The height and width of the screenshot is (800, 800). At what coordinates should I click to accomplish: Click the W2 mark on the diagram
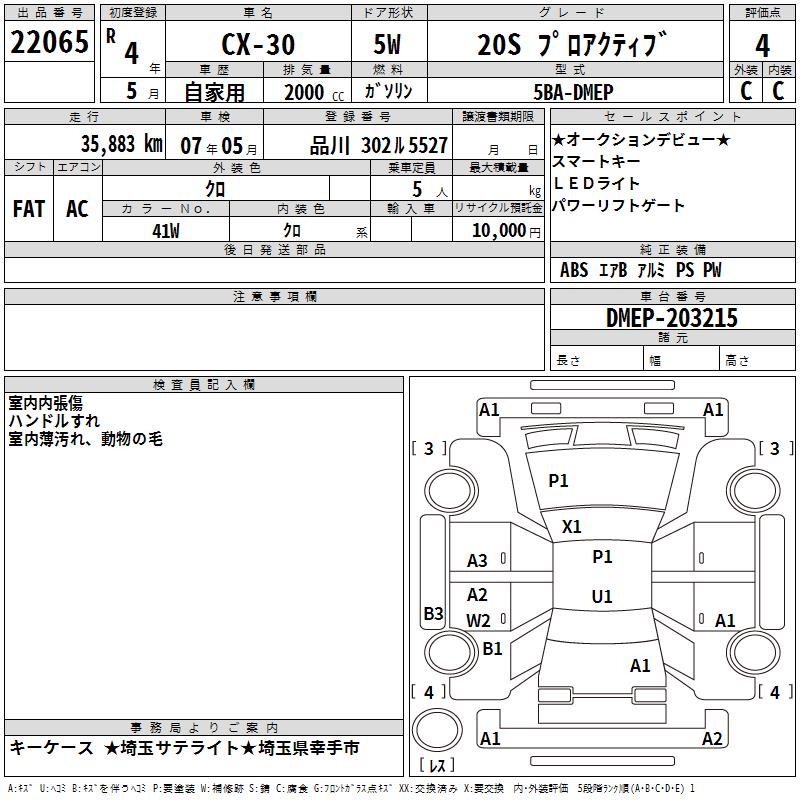pyautogui.click(x=479, y=621)
